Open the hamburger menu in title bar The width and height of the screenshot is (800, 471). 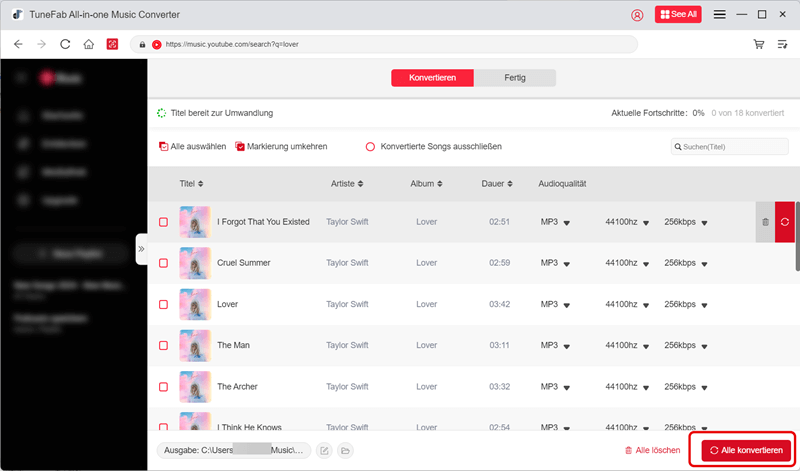(x=719, y=15)
